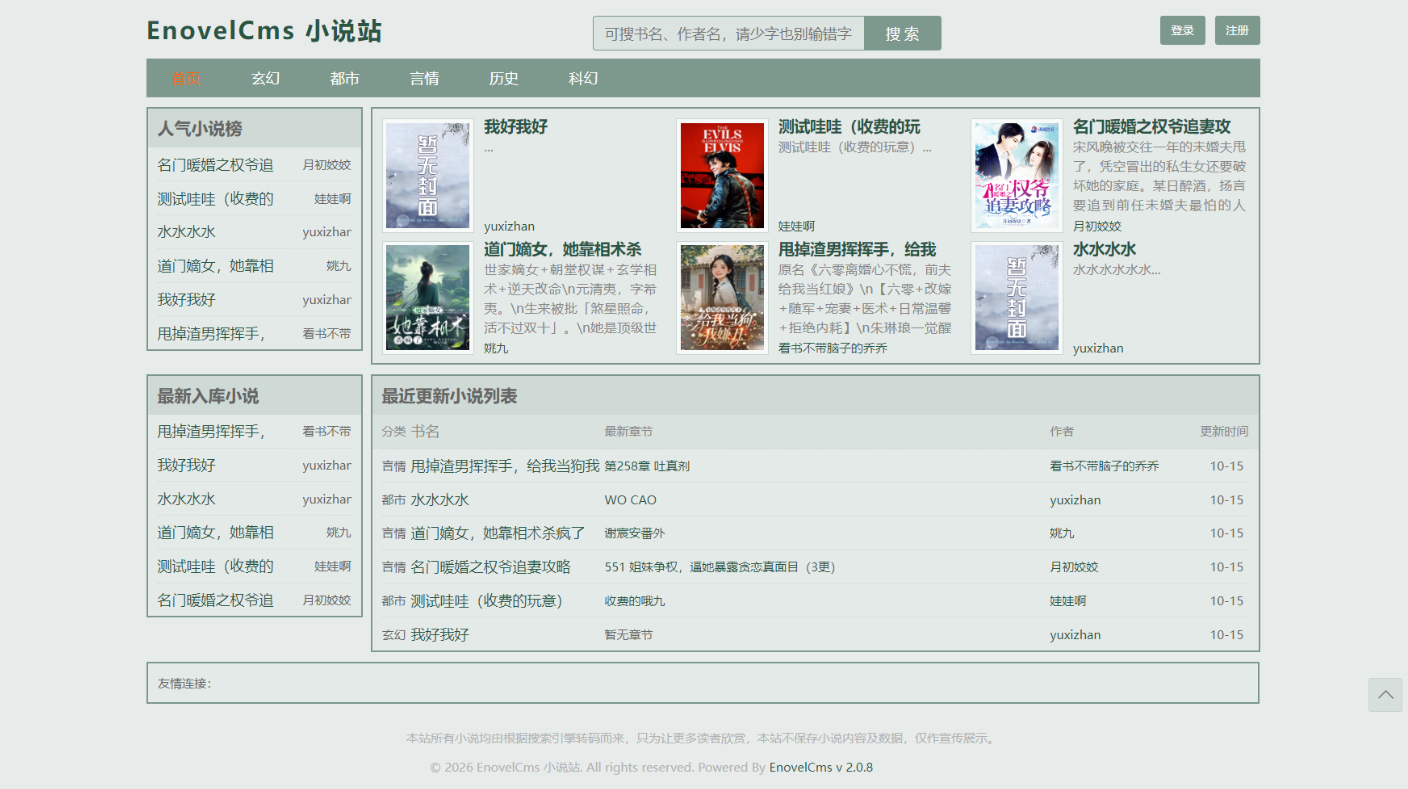Click author 看书不带脑子的乔乔 in update table
Viewport: 1408px width, 789px height.
click(x=1104, y=466)
